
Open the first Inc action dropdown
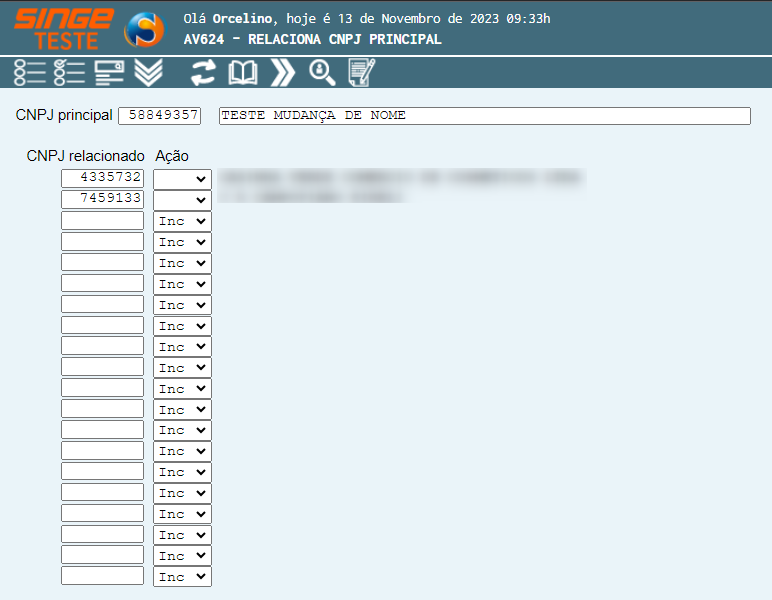pos(182,221)
